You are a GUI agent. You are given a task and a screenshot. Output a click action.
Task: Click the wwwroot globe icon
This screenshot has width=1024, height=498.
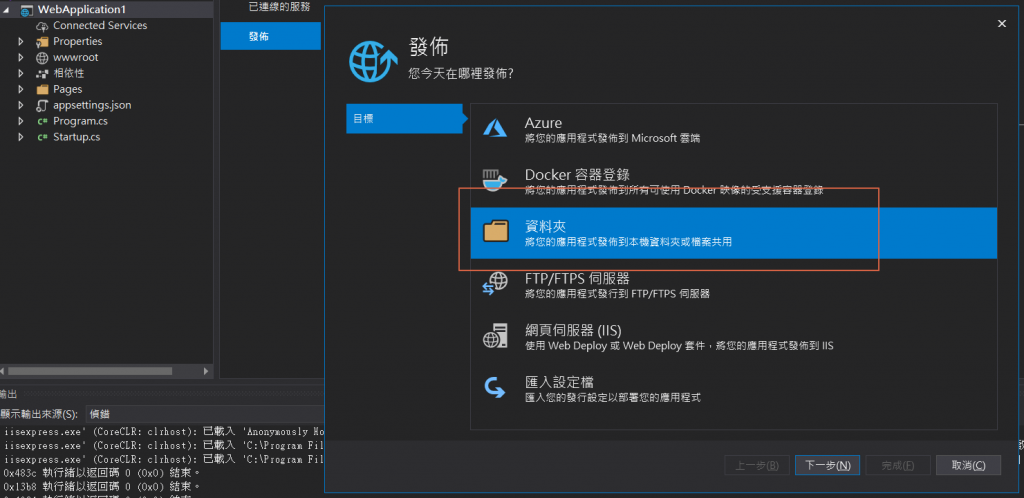pyautogui.click(x=42, y=57)
